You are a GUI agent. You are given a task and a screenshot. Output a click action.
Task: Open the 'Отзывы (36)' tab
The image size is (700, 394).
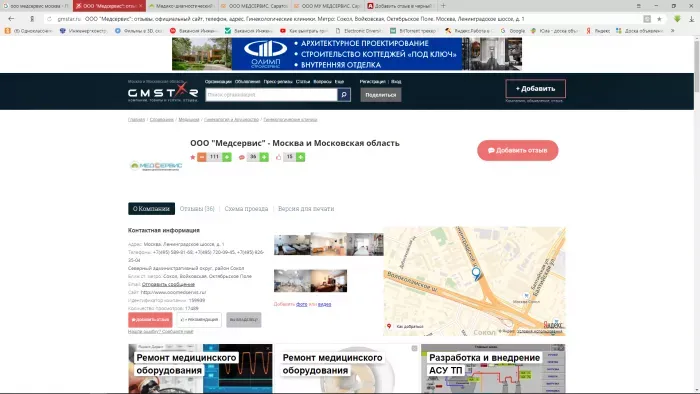[197, 209]
